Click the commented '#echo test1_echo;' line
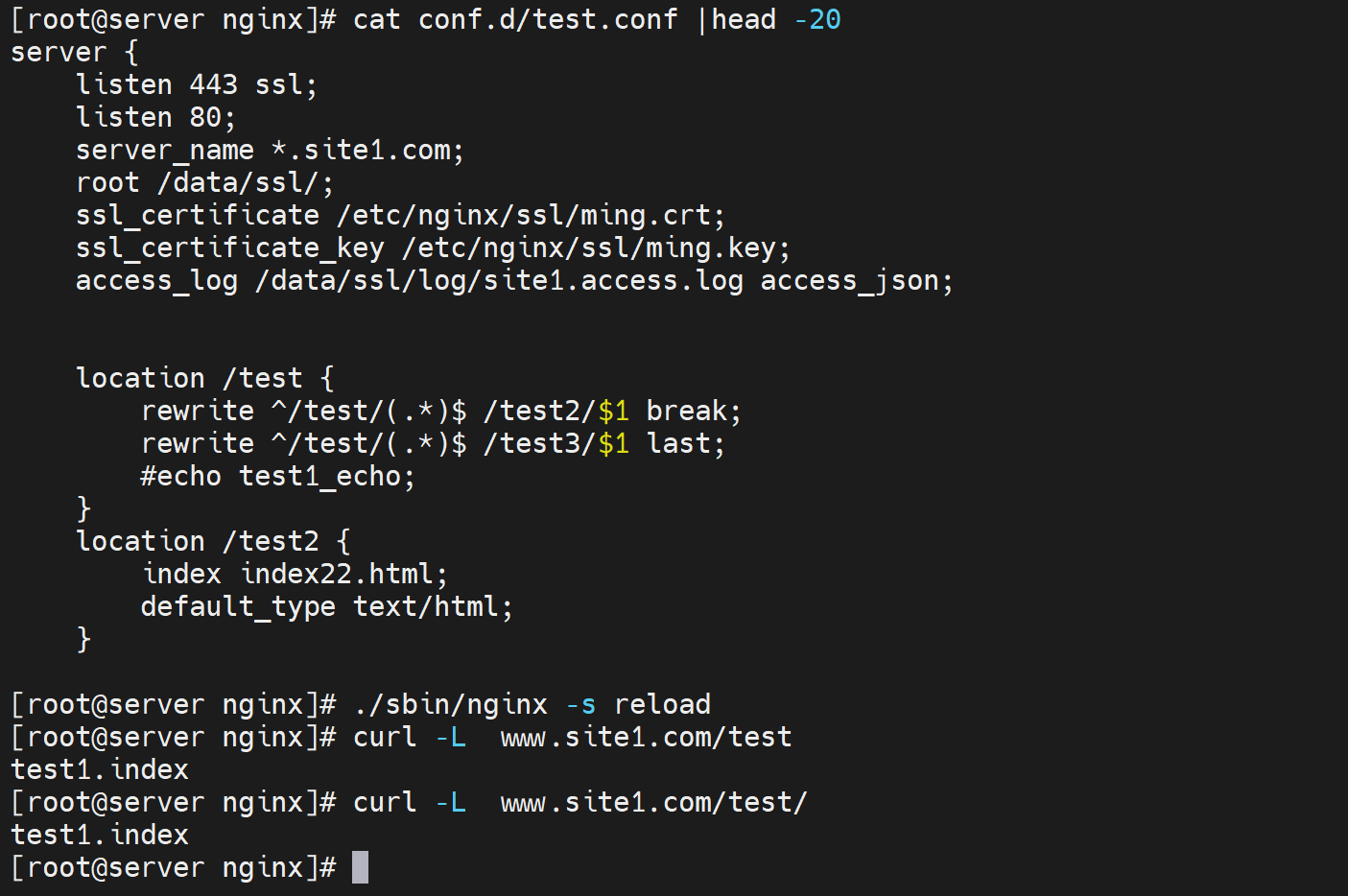 [x=277, y=476]
